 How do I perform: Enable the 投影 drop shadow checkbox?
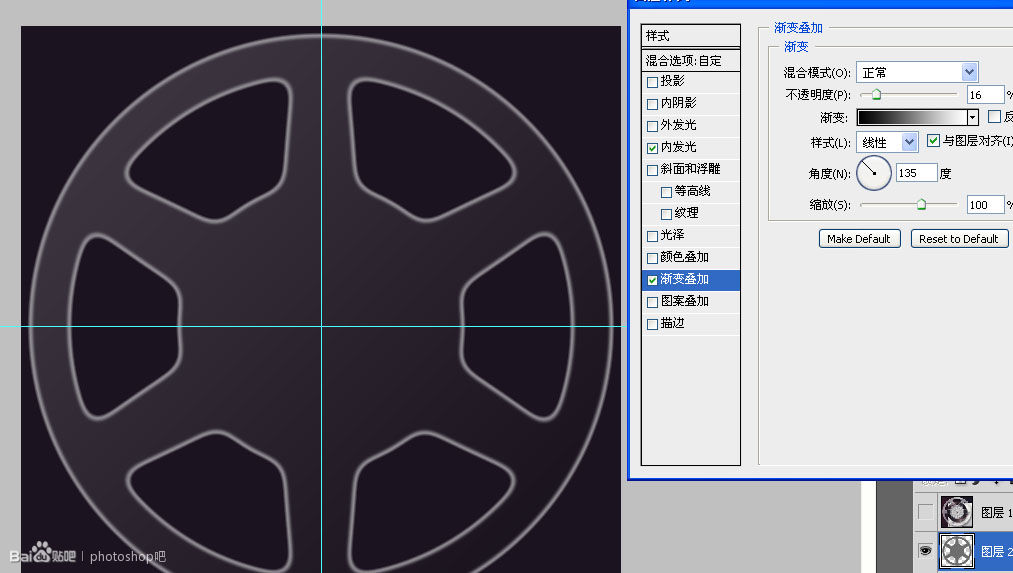pyautogui.click(x=653, y=82)
